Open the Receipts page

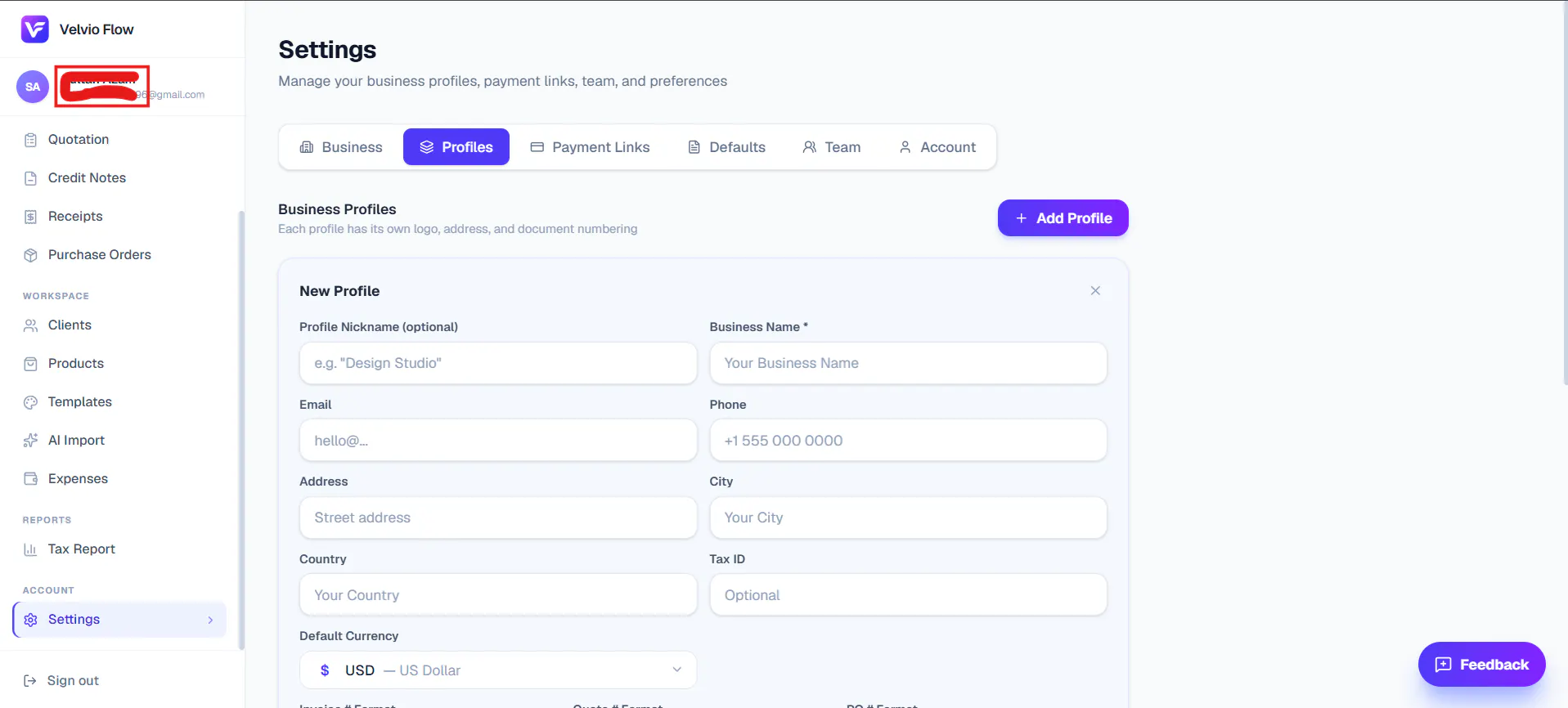(x=119, y=217)
